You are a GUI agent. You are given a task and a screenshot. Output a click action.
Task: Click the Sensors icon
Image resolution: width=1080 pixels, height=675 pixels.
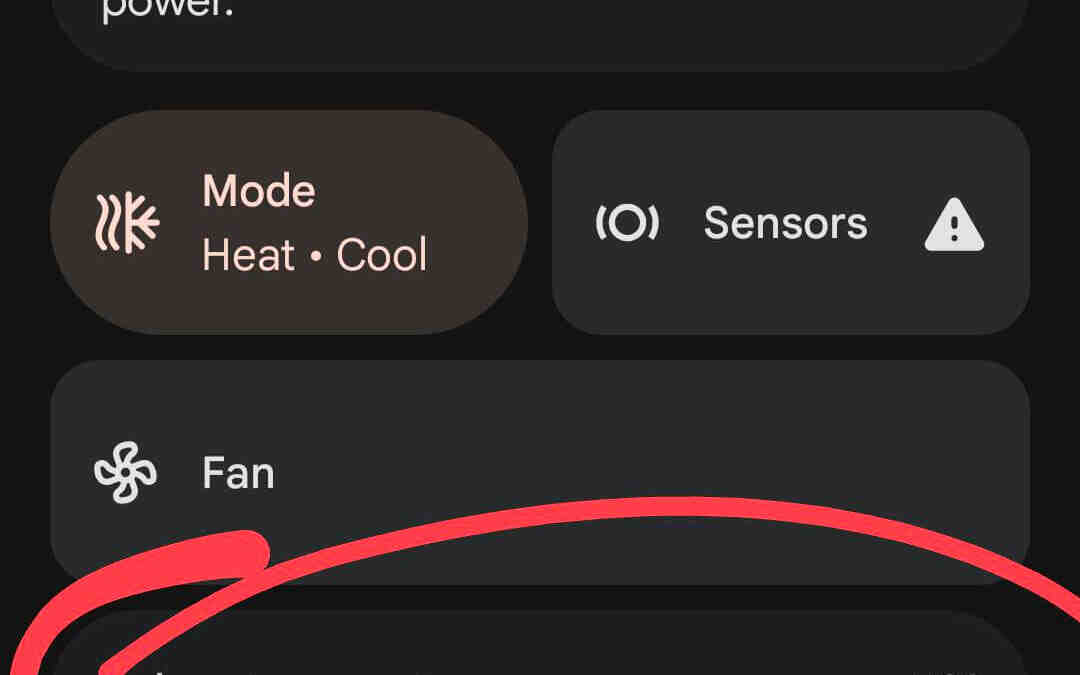pyautogui.click(x=627, y=223)
